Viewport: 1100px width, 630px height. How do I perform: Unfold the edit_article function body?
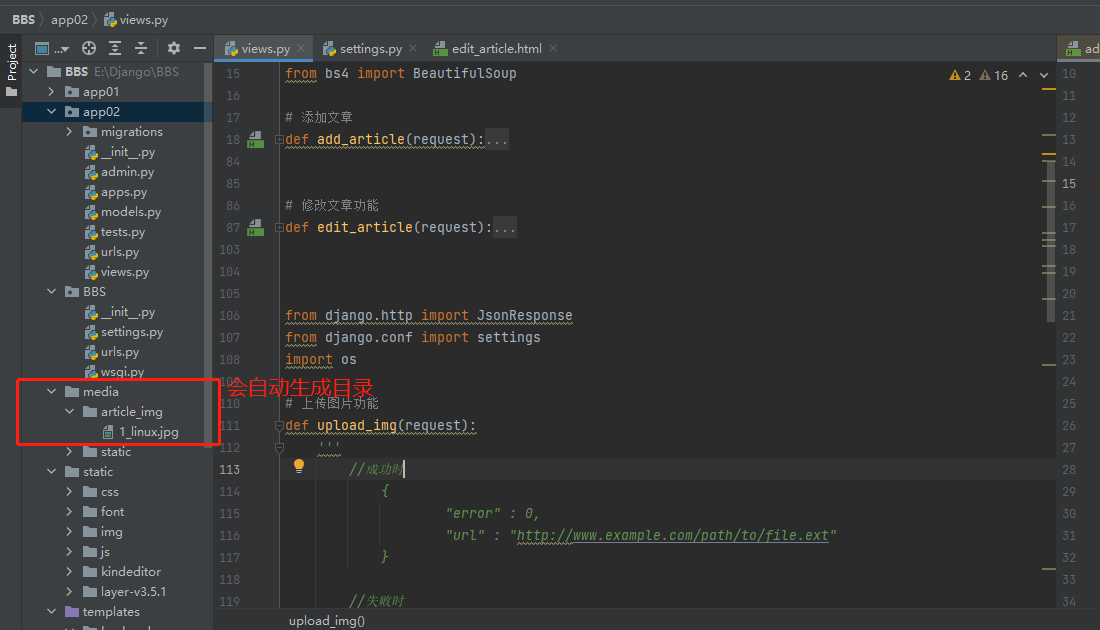[279, 227]
